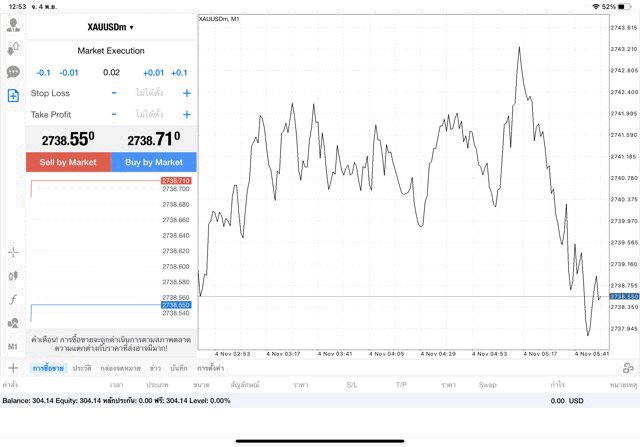Image resolution: width=640 pixels, height=447 pixels.
Task: Tap the new order icon
Action: coord(13,96)
